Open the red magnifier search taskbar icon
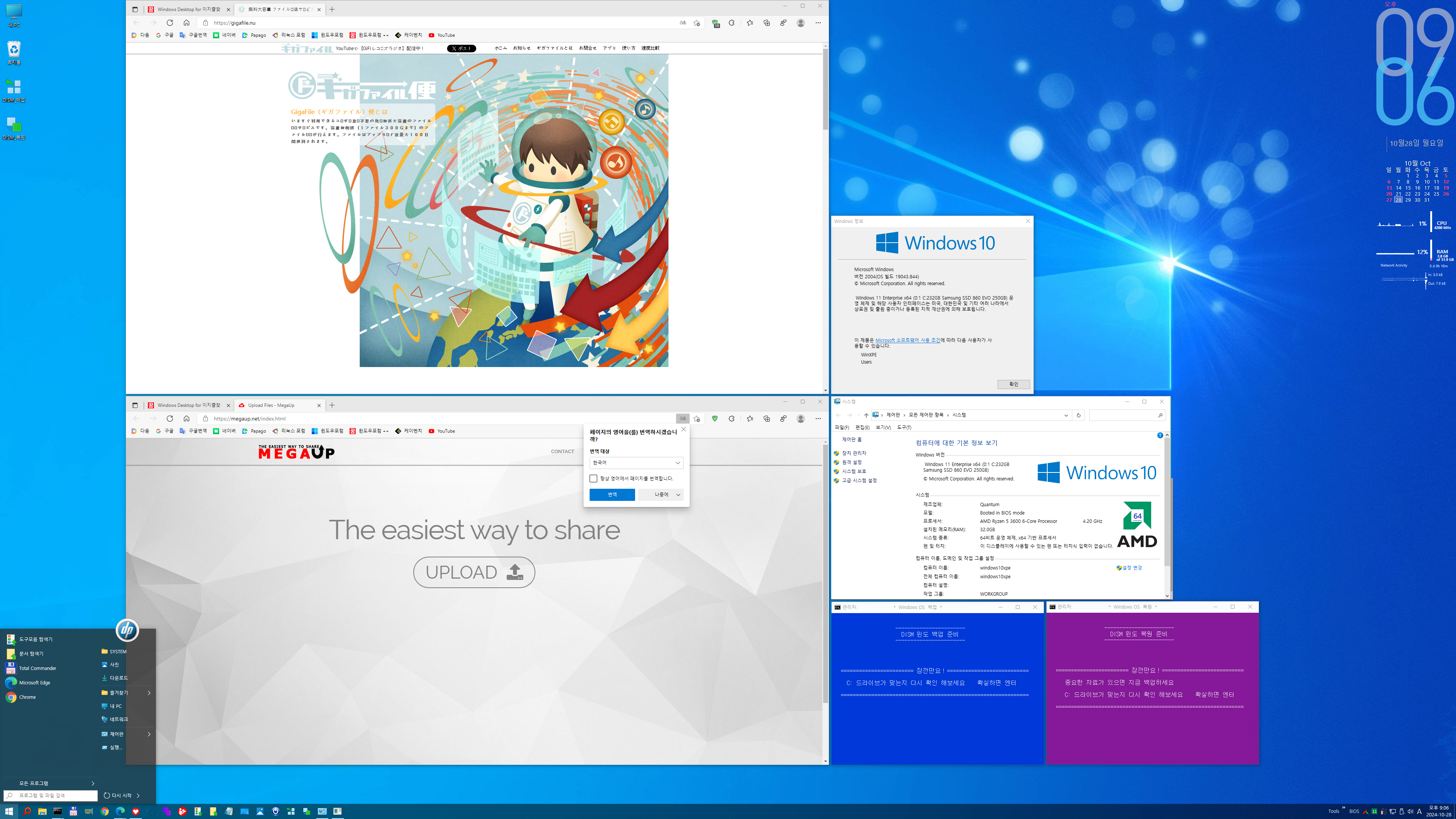The height and width of the screenshot is (819, 1456). [x=27, y=811]
